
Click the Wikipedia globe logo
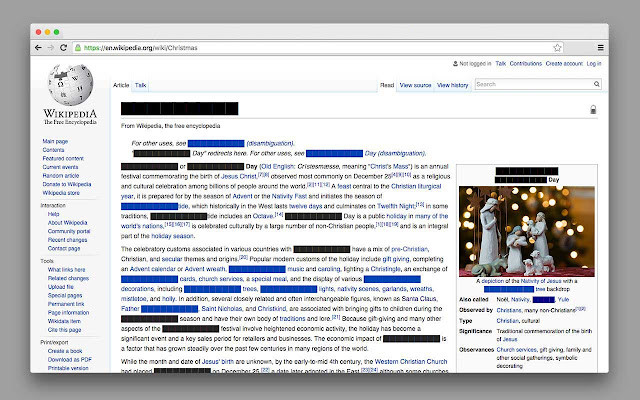tap(70, 85)
